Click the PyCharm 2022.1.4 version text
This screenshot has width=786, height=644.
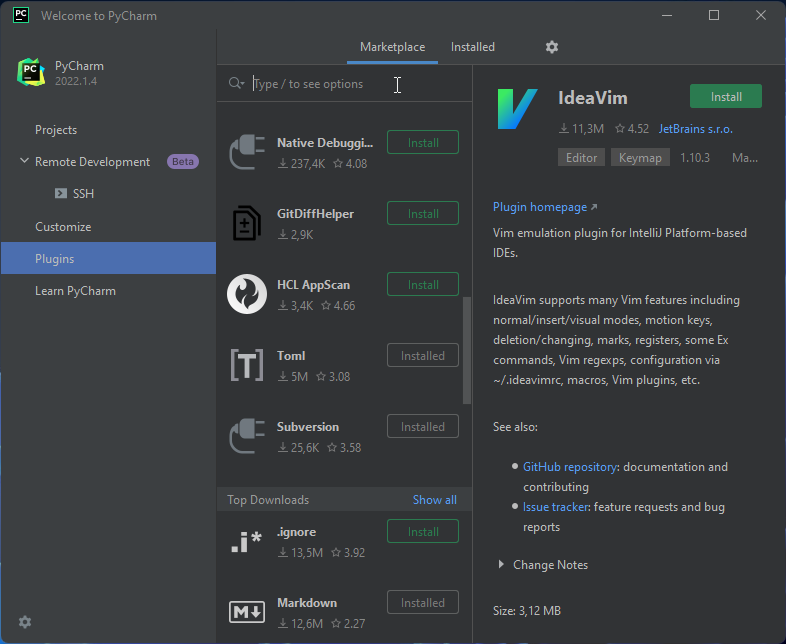[76, 81]
